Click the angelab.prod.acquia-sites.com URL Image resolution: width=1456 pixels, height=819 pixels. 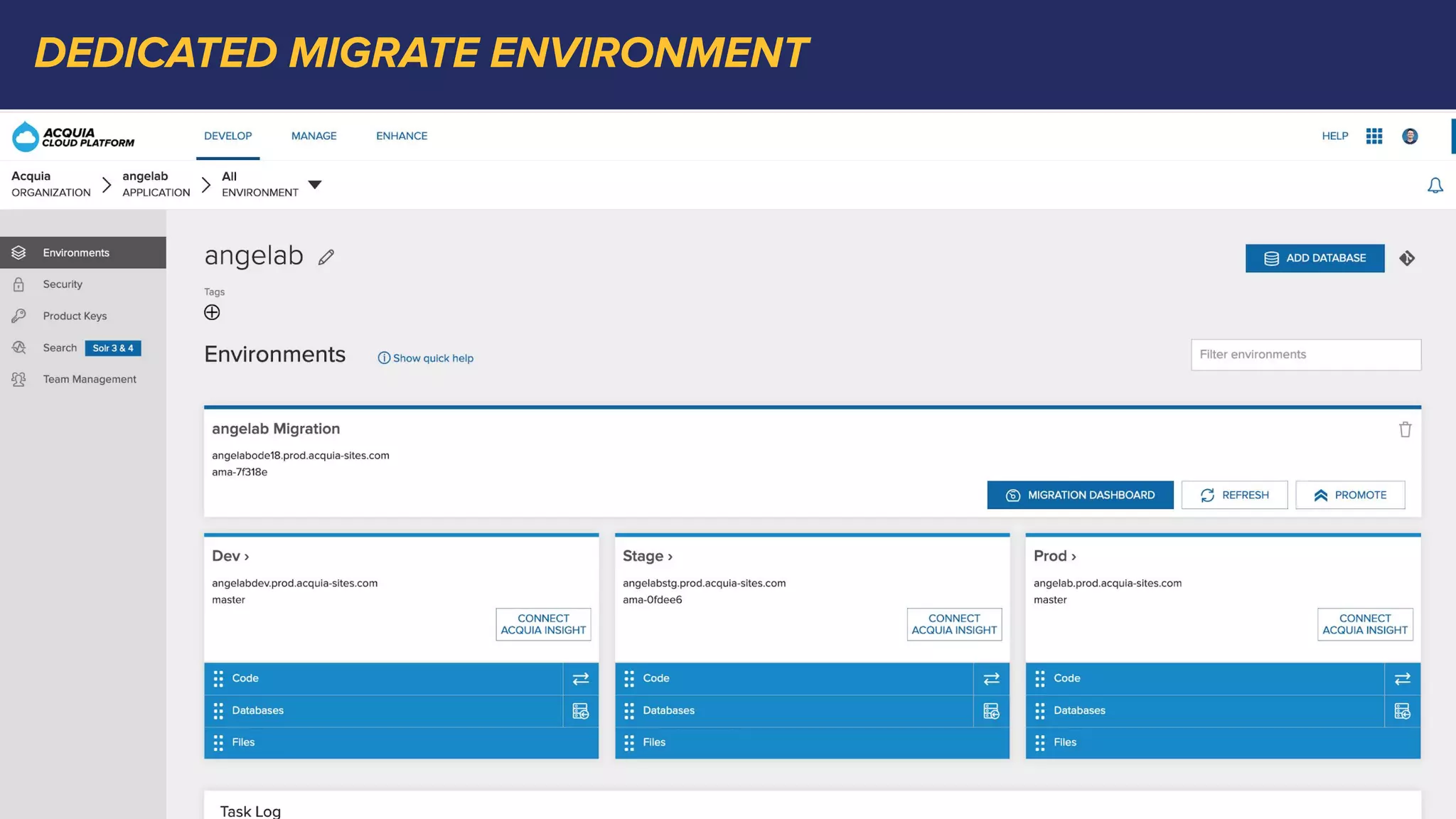click(1108, 583)
